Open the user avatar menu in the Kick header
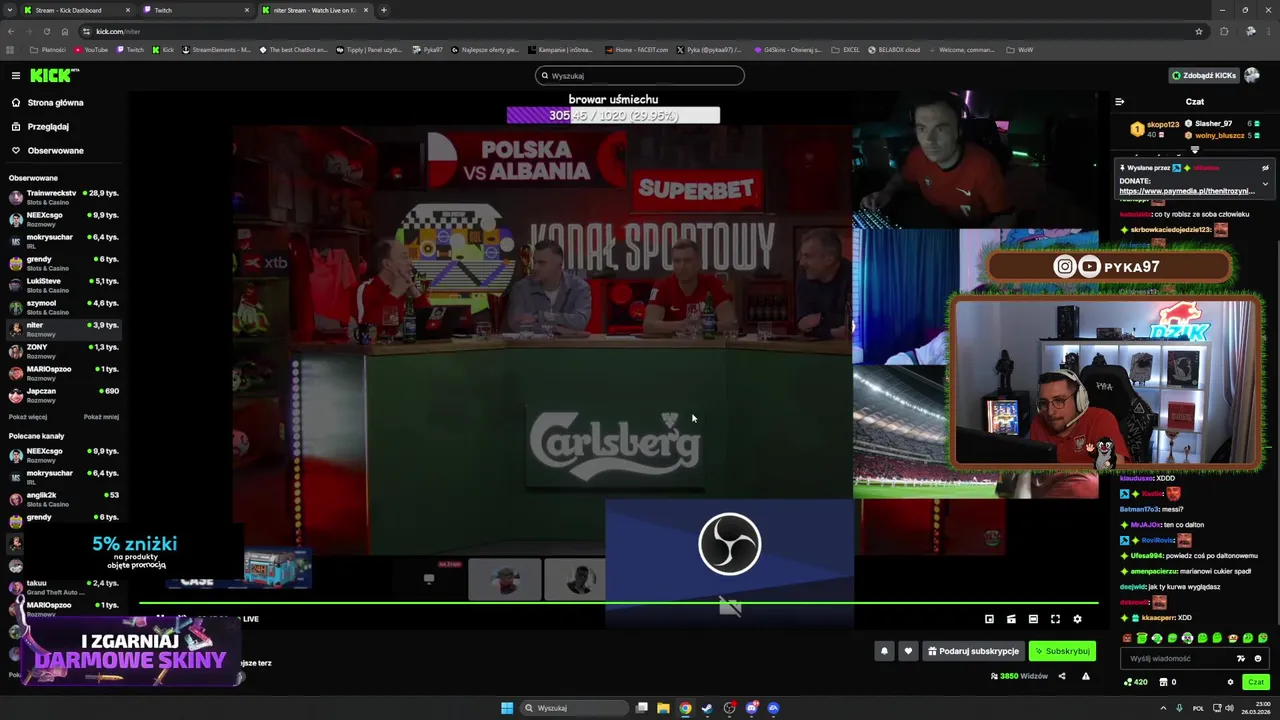The height and width of the screenshot is (720, 1280). point(1254,75)
